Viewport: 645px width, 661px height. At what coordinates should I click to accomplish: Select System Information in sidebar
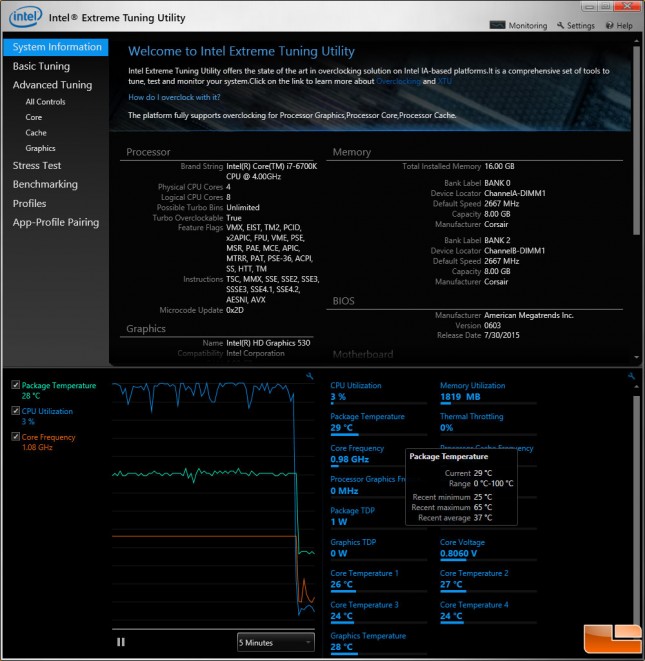pyautogui.click(x=56, y=47)
